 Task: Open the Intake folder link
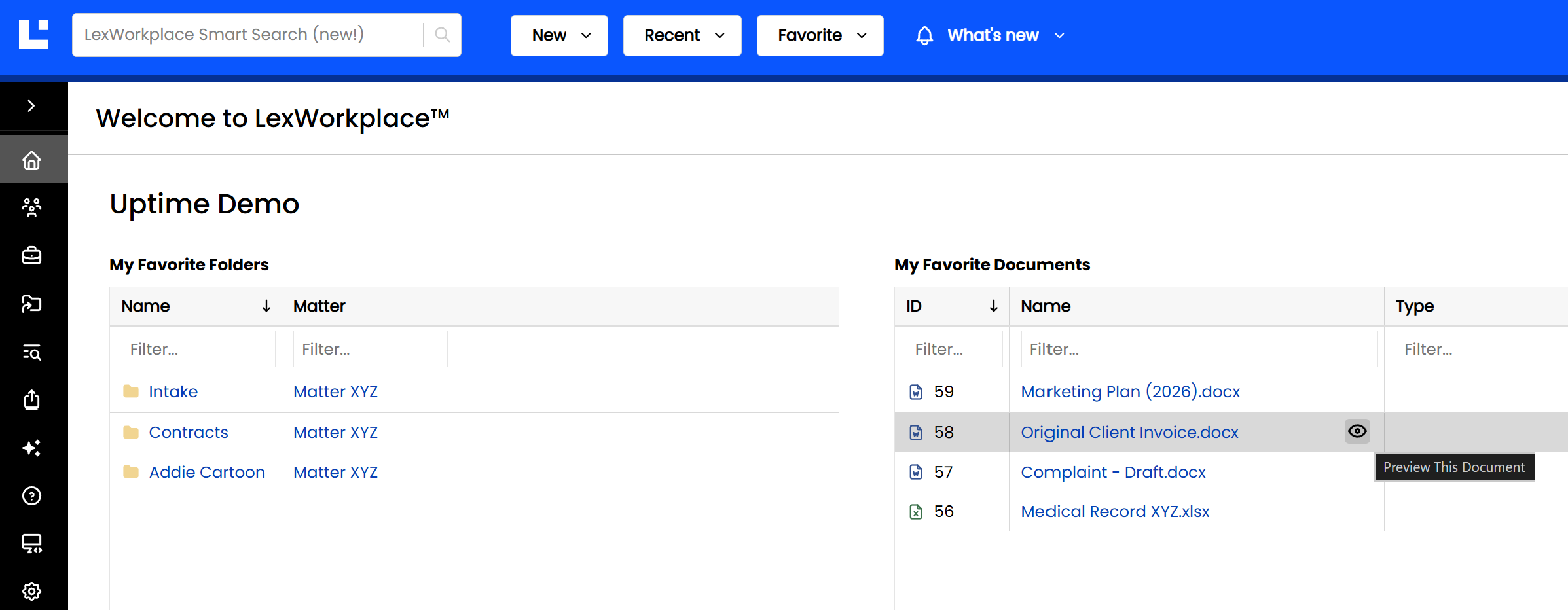[x=173, y=391]
